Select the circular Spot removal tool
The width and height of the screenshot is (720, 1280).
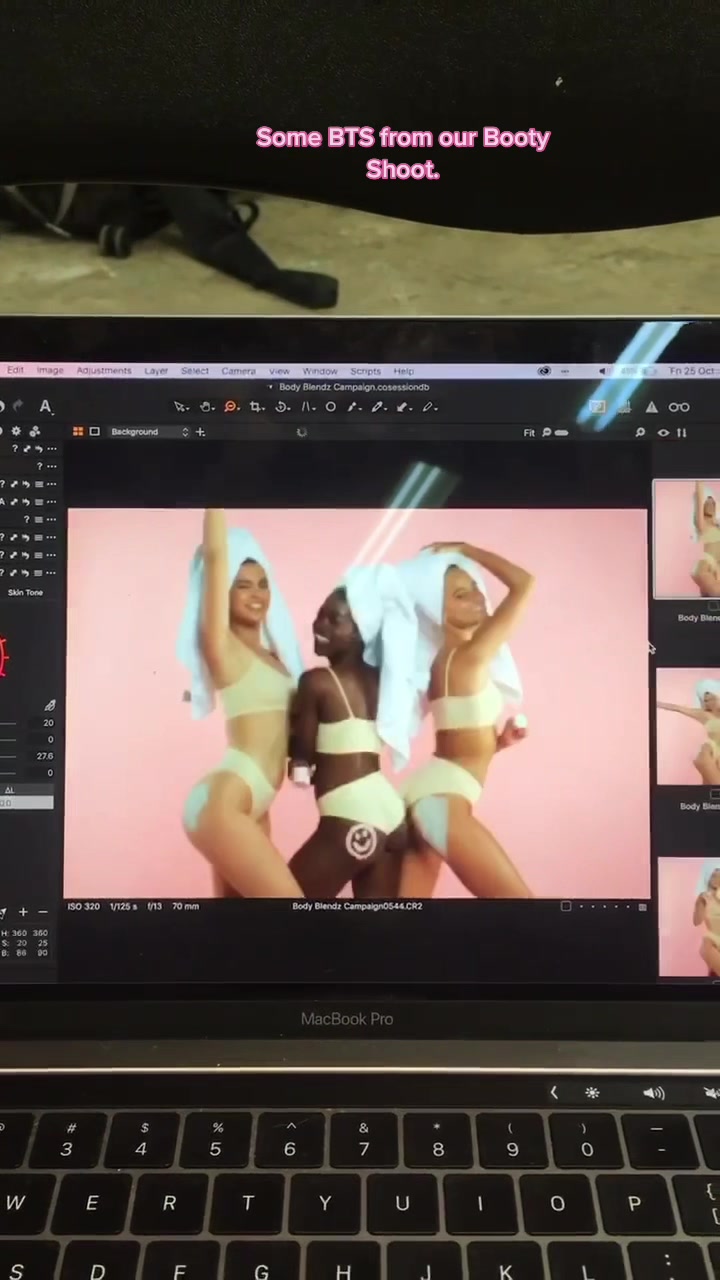[331, 407]
